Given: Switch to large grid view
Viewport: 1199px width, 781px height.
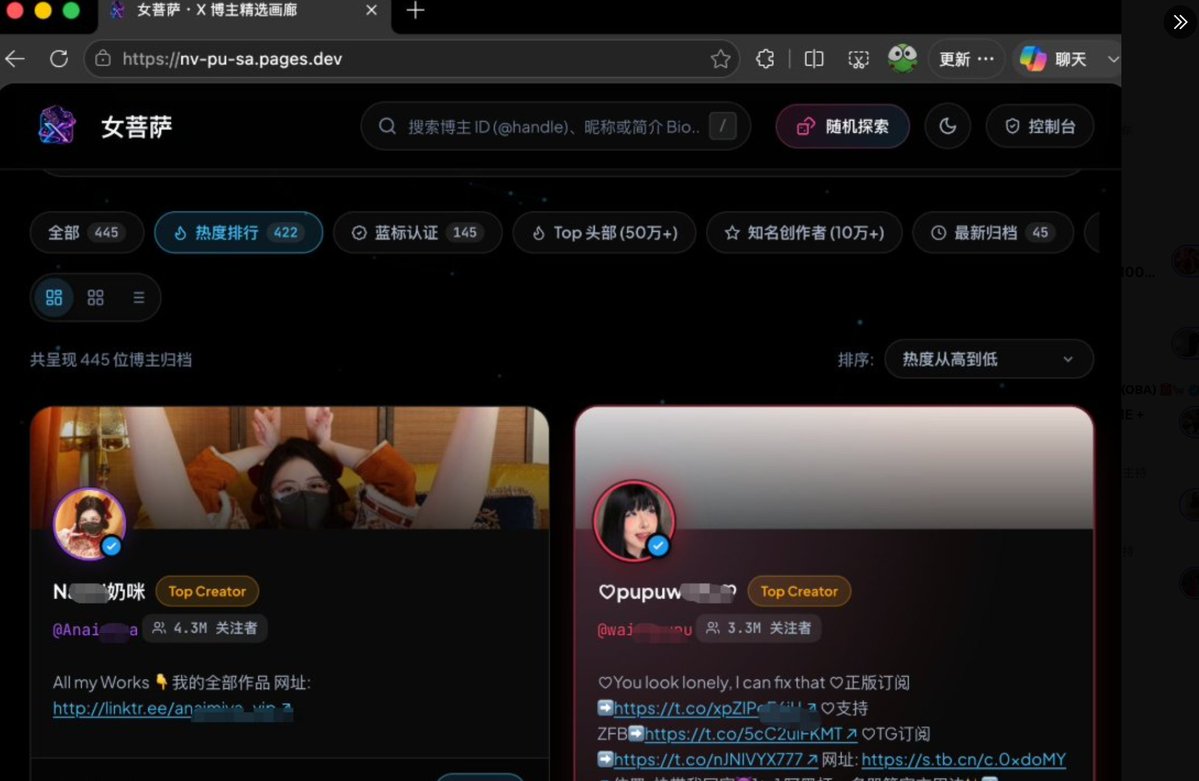Looking at the screenshot, I should click(54, 298).
